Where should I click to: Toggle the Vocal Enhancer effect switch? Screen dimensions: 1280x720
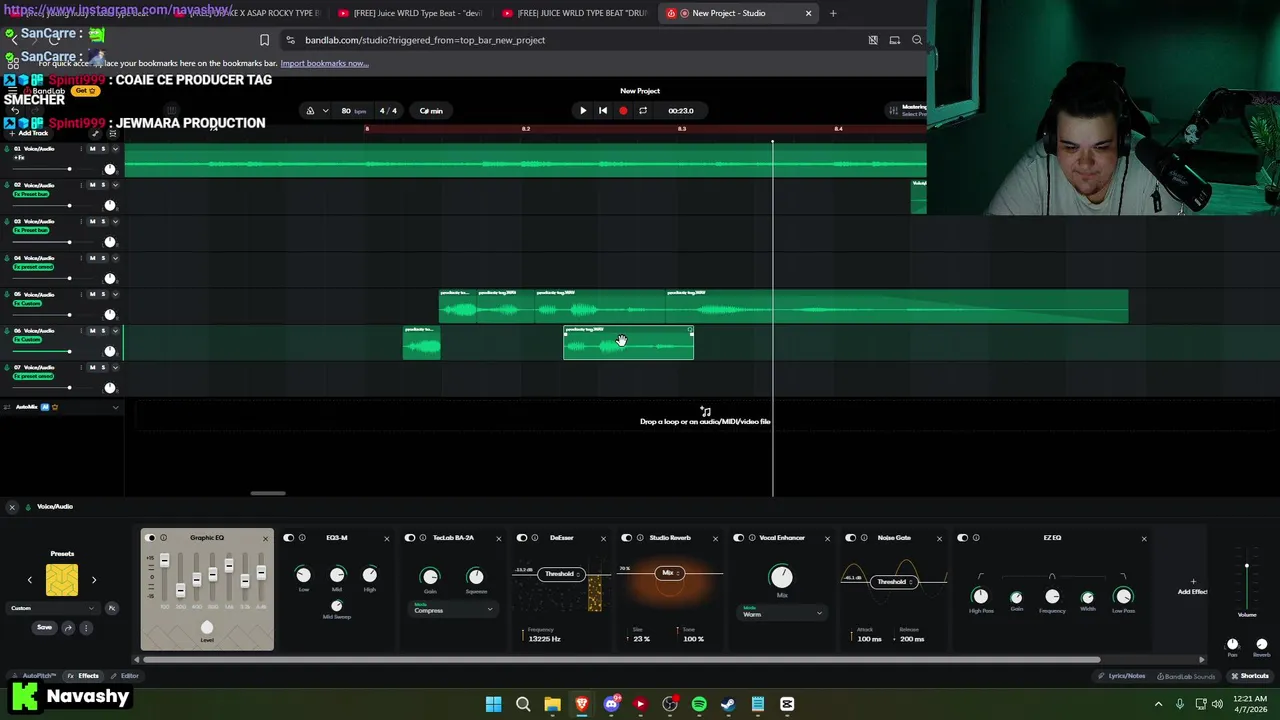point(738,538)
